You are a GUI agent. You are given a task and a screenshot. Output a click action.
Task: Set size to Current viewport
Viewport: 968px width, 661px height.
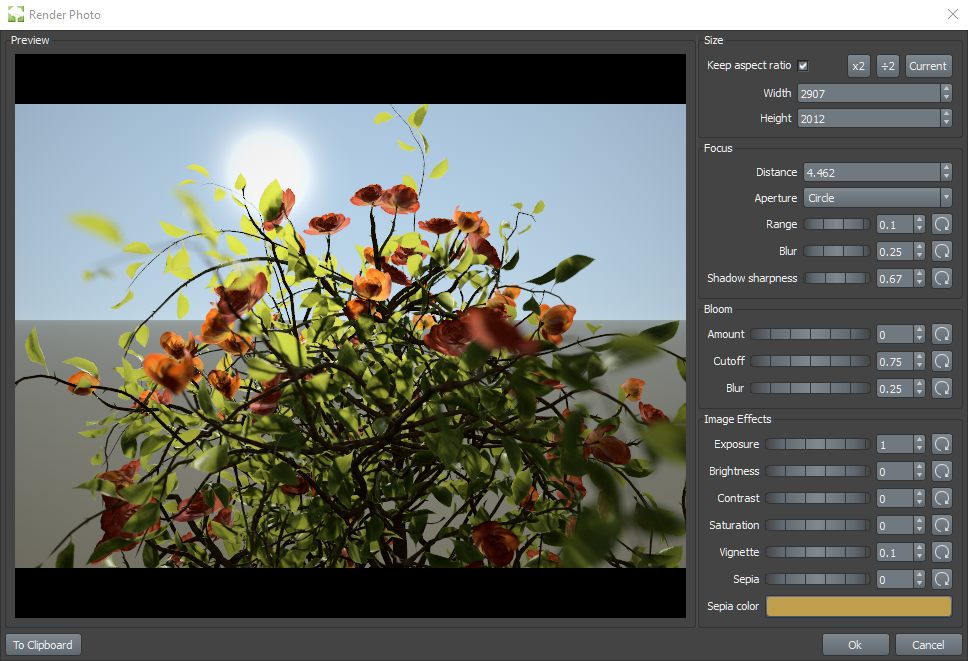pos(928,66)
